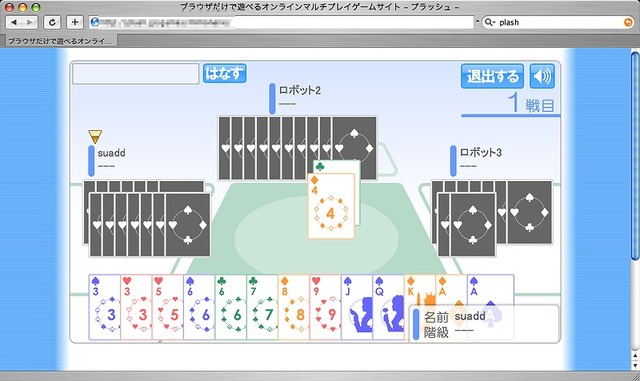640x381 pixels.
Task: Select the 8 of diamonds card
Action: point(294,307)
